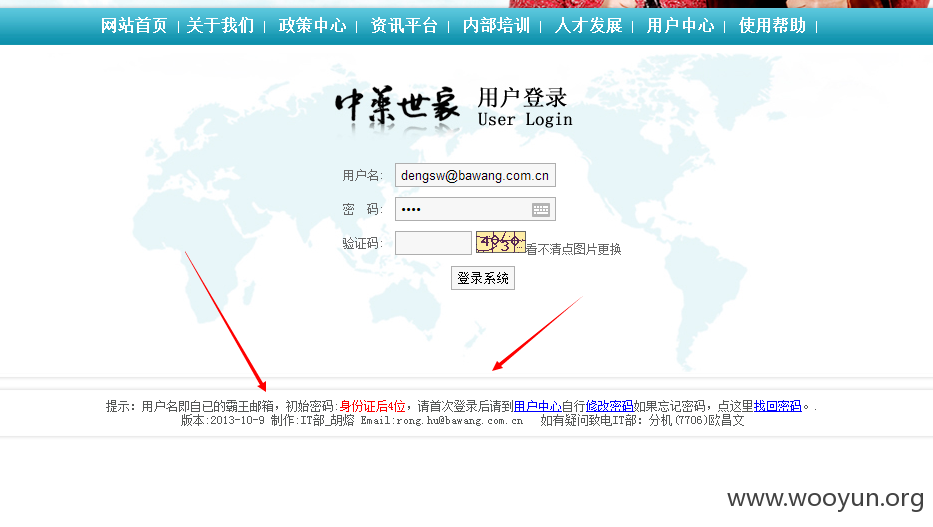The image size is (933, 527).
Task: Click the 用户名 input field
Action: click(x=475, y=175)
